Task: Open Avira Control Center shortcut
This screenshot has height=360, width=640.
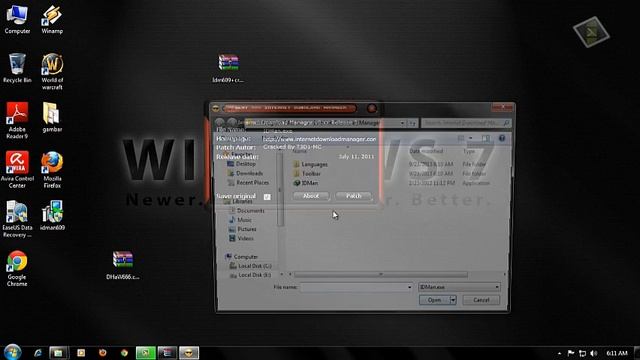Action: (x=17, y=169)
